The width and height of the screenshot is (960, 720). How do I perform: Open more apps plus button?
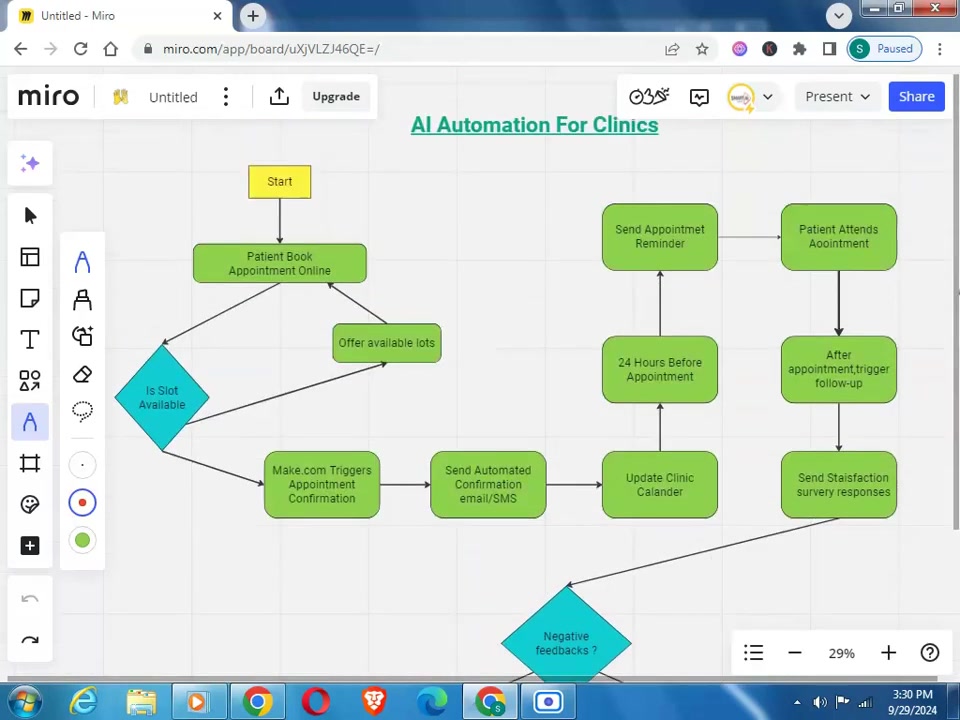29,546
